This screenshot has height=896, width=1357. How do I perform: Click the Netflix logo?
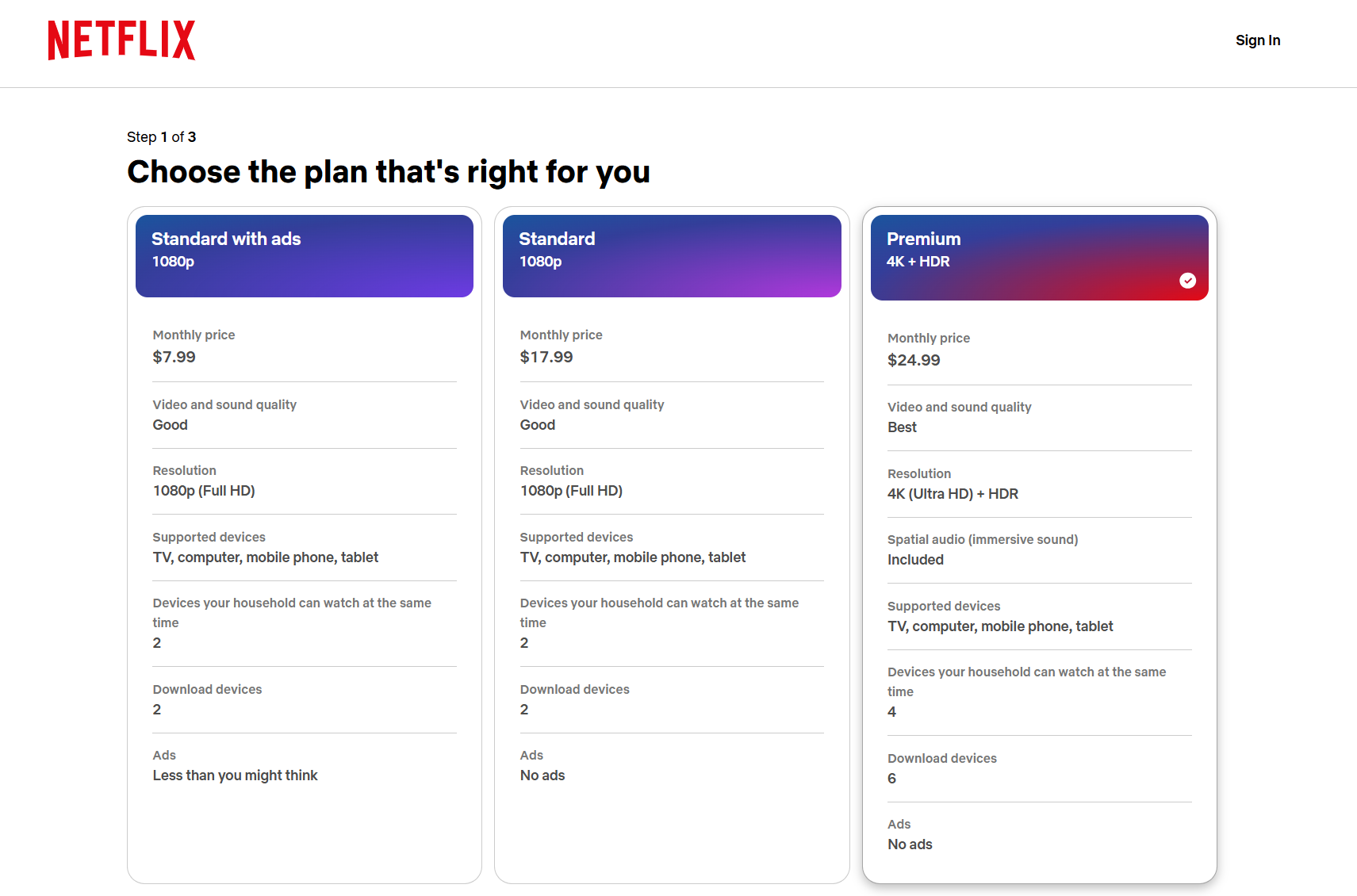[x=121, y=39]
